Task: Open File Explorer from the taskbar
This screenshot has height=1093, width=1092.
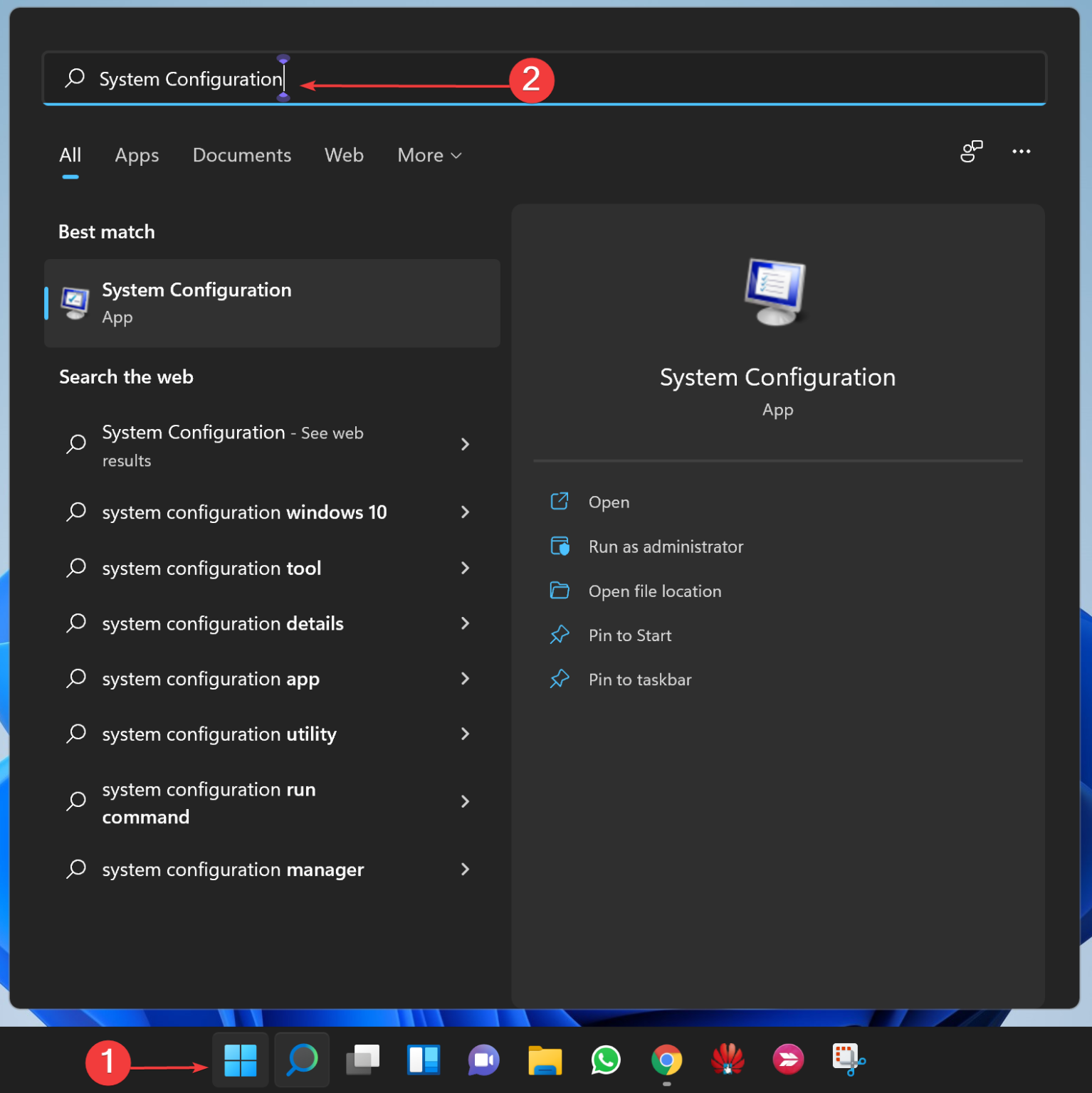Action: 545,1060
